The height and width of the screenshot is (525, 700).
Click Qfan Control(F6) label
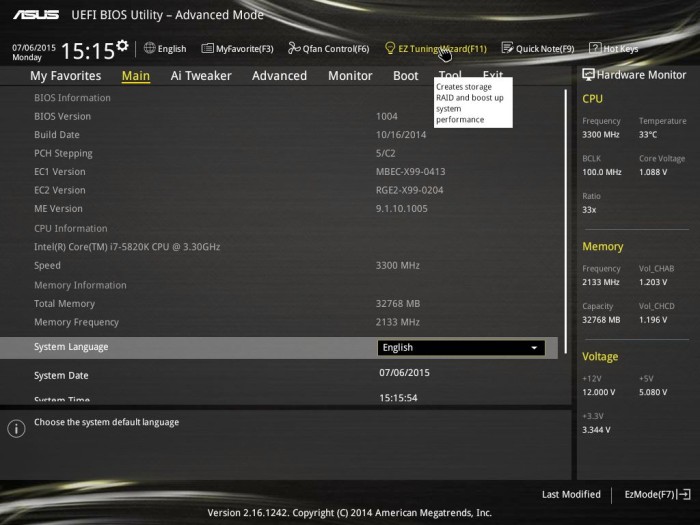click(336, 49)
